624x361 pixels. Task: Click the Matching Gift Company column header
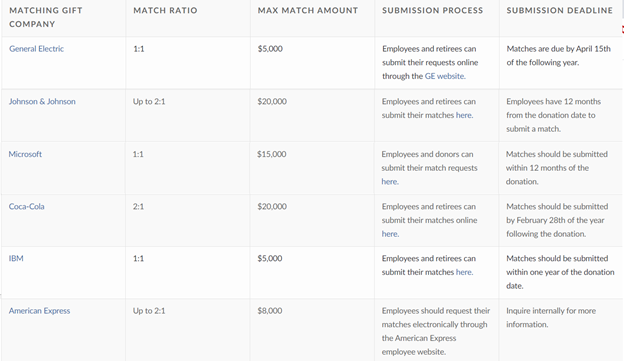coord(46,17)
